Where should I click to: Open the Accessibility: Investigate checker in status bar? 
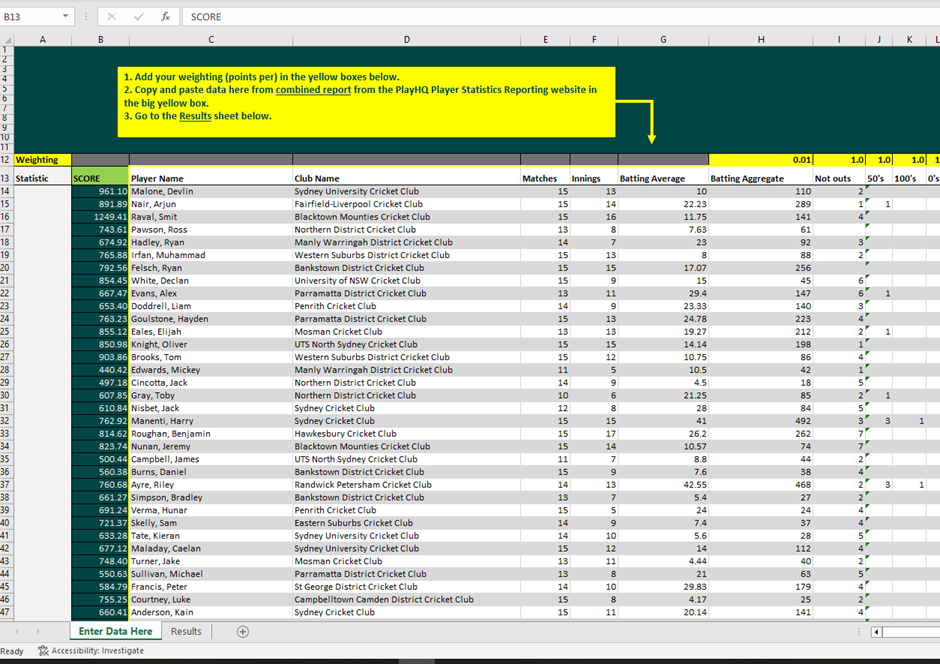(x=90, y=650)
